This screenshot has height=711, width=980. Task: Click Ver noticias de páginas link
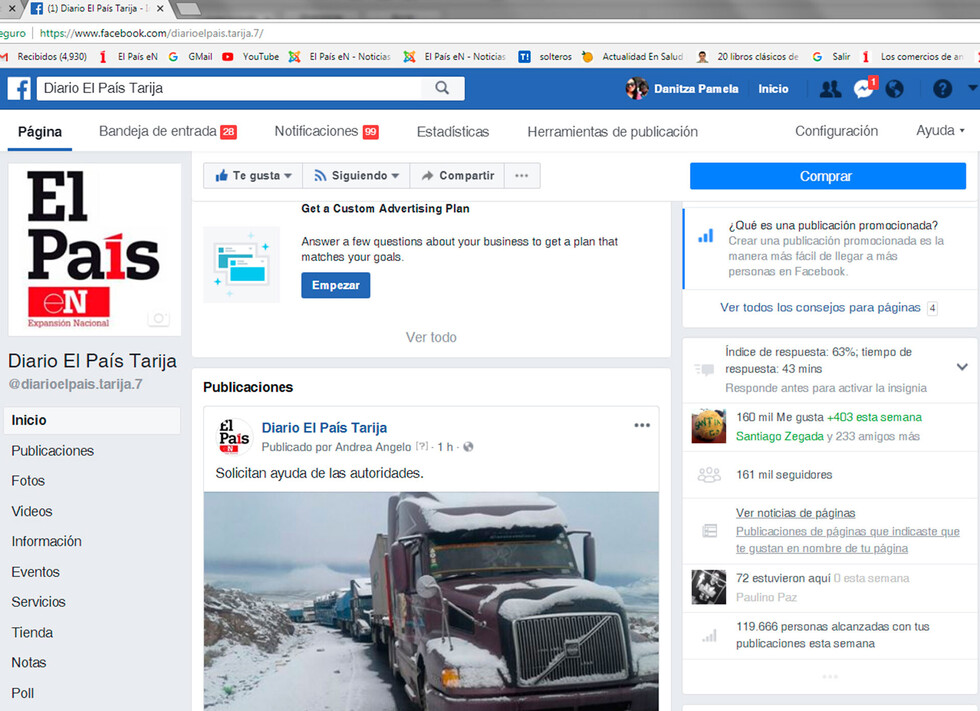pos(795,513)
